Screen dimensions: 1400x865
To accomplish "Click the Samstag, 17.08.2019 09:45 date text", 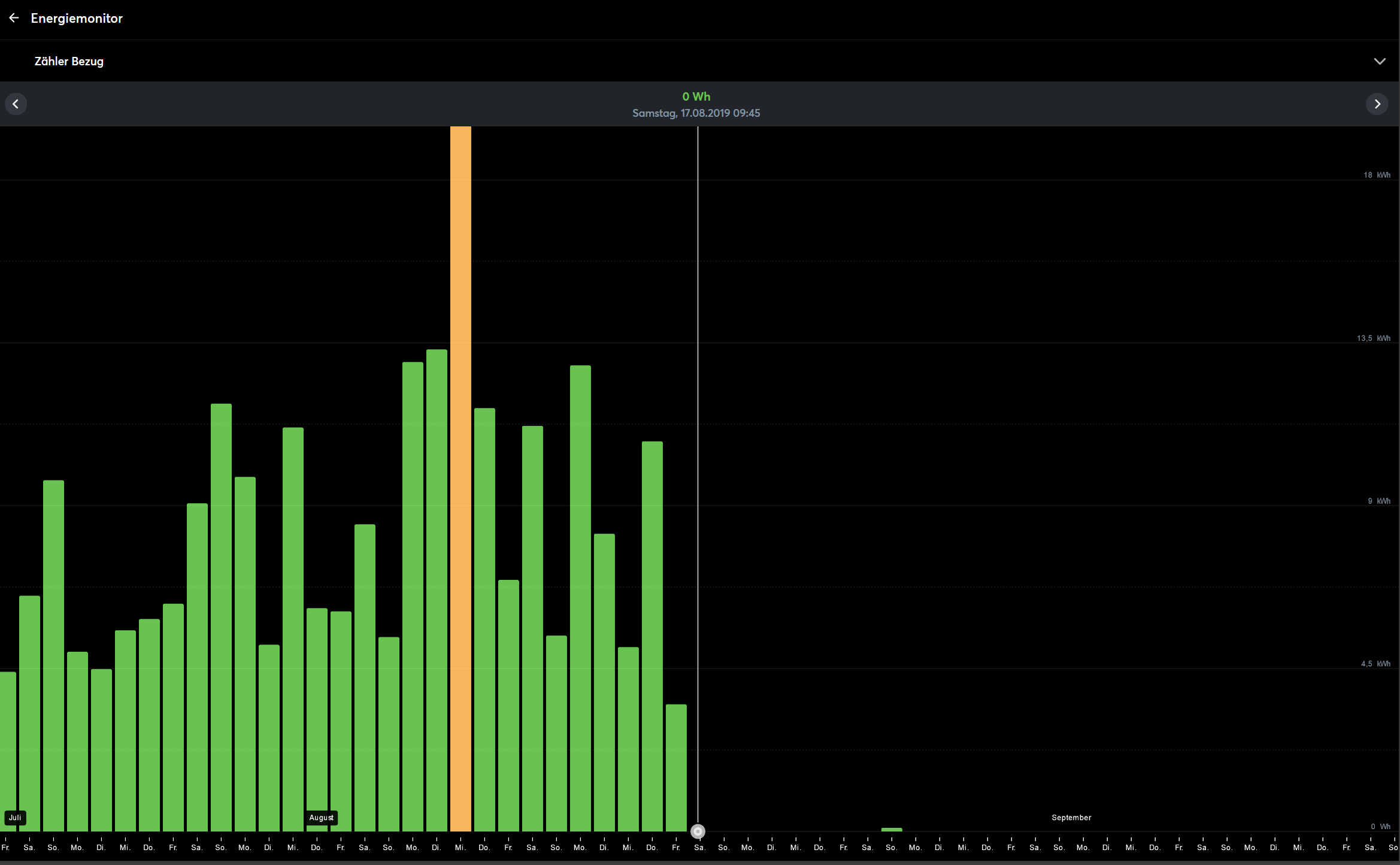I will tap(696, 113).
